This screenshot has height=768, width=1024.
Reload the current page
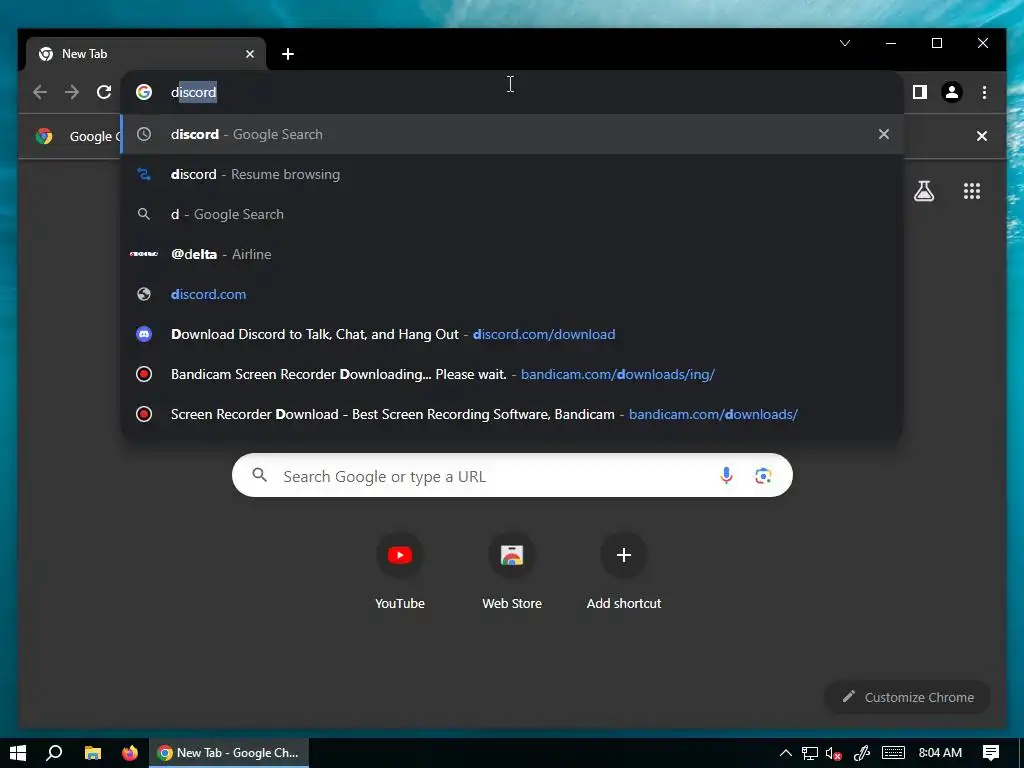click(104, 92)
